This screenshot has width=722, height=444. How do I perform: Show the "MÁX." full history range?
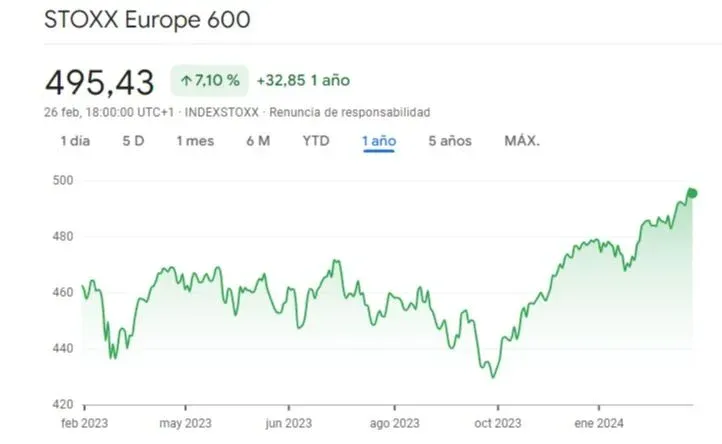[x=522, y=141]
